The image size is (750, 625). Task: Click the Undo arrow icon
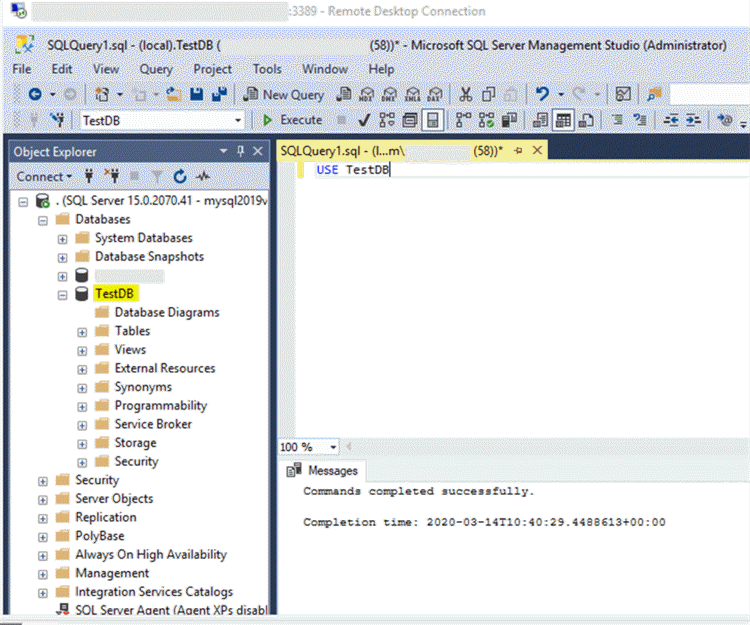point(542,94)
